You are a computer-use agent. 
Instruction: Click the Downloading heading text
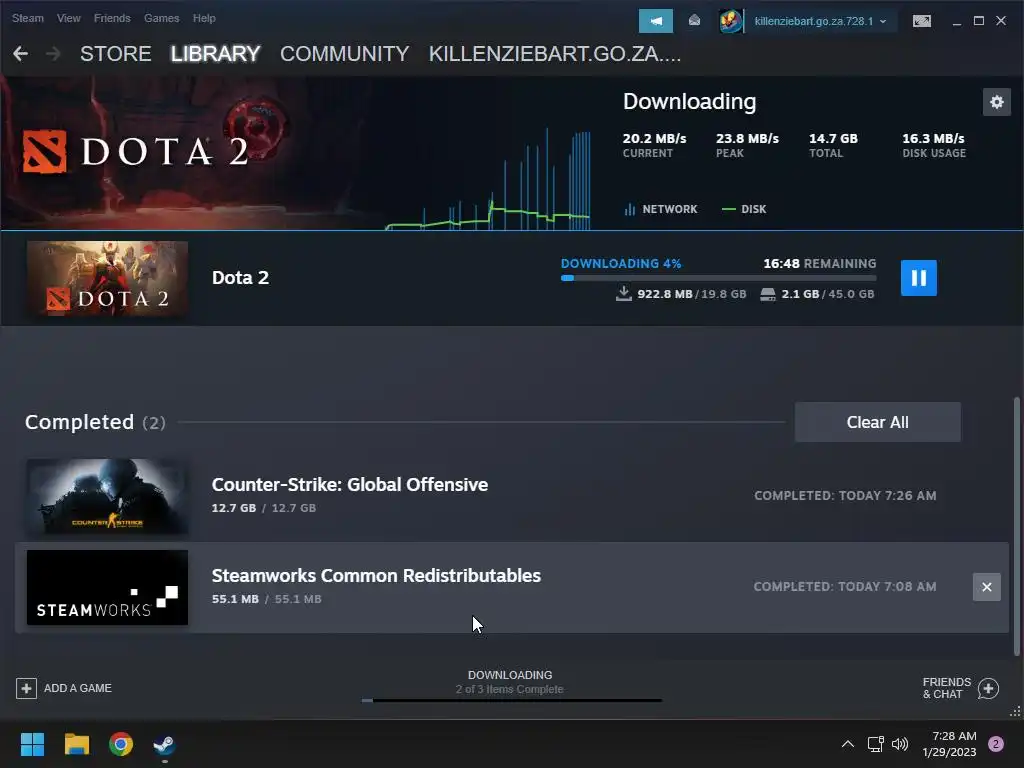tap(689, 102)
